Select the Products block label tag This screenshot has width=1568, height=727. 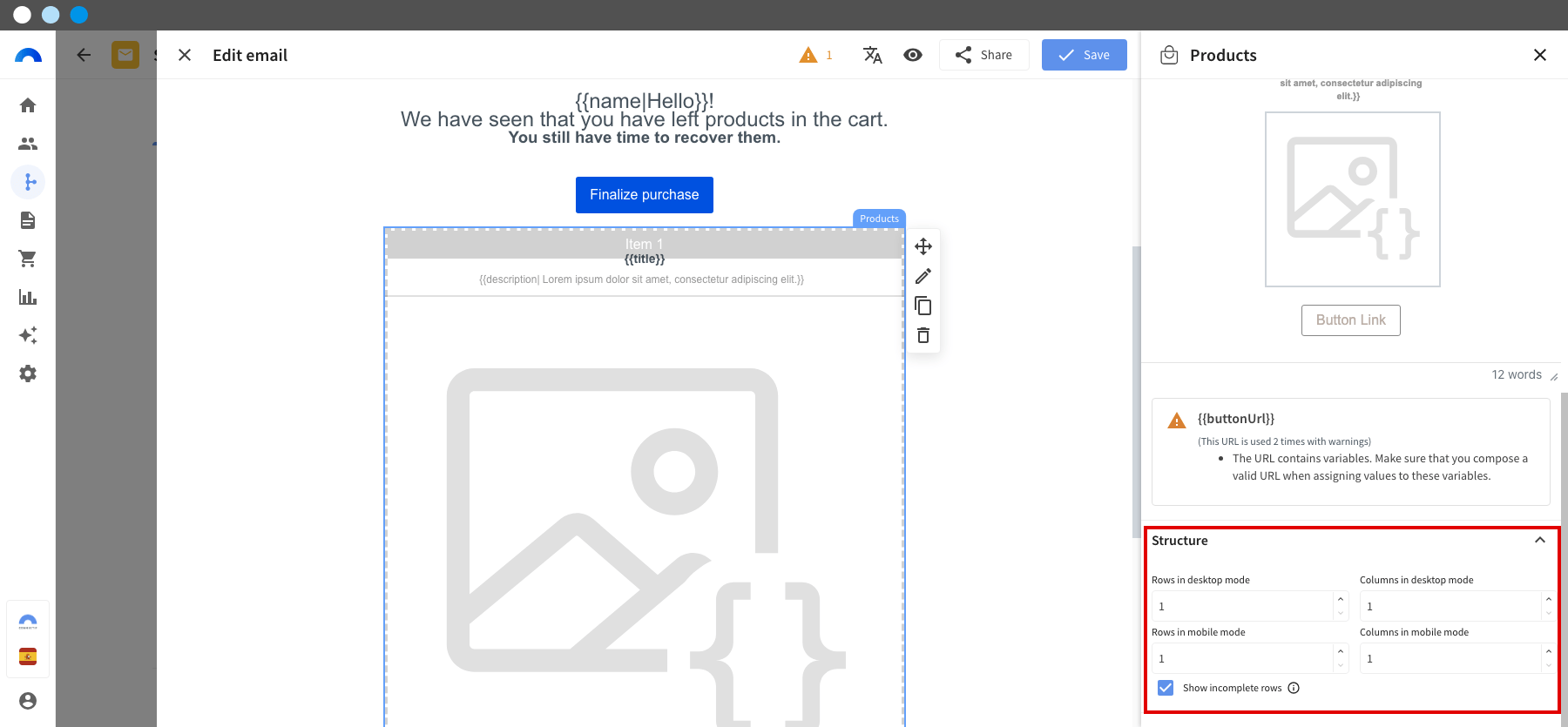pos(879,219)
